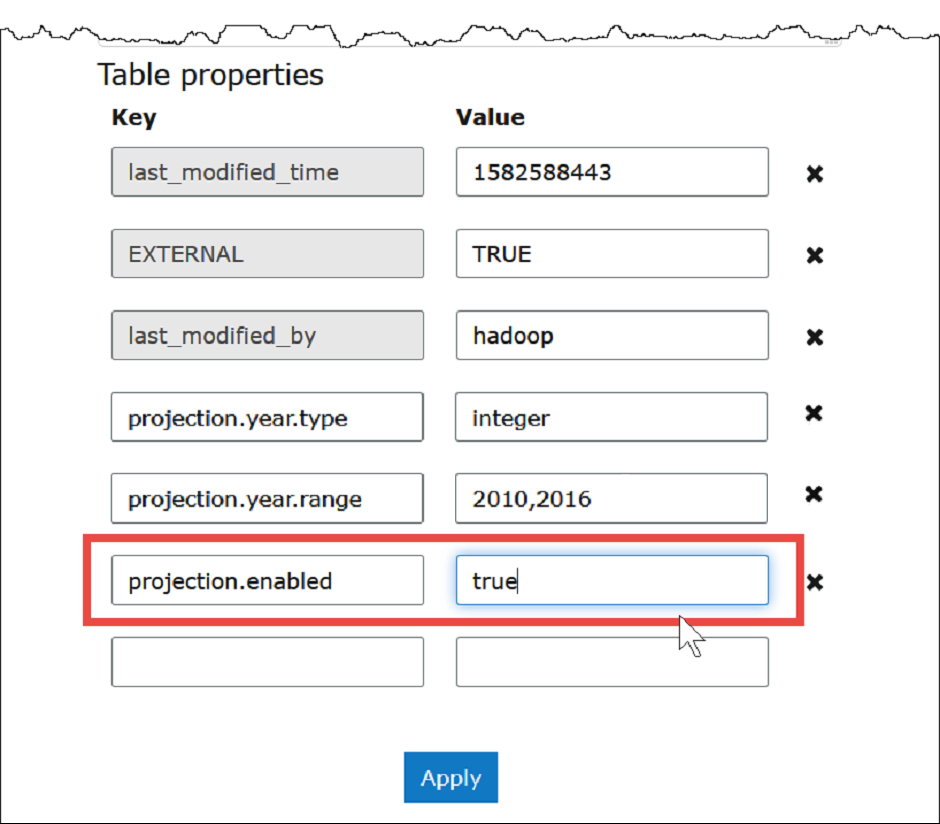Select the value field showing TRUE

[x=612, y=254]
